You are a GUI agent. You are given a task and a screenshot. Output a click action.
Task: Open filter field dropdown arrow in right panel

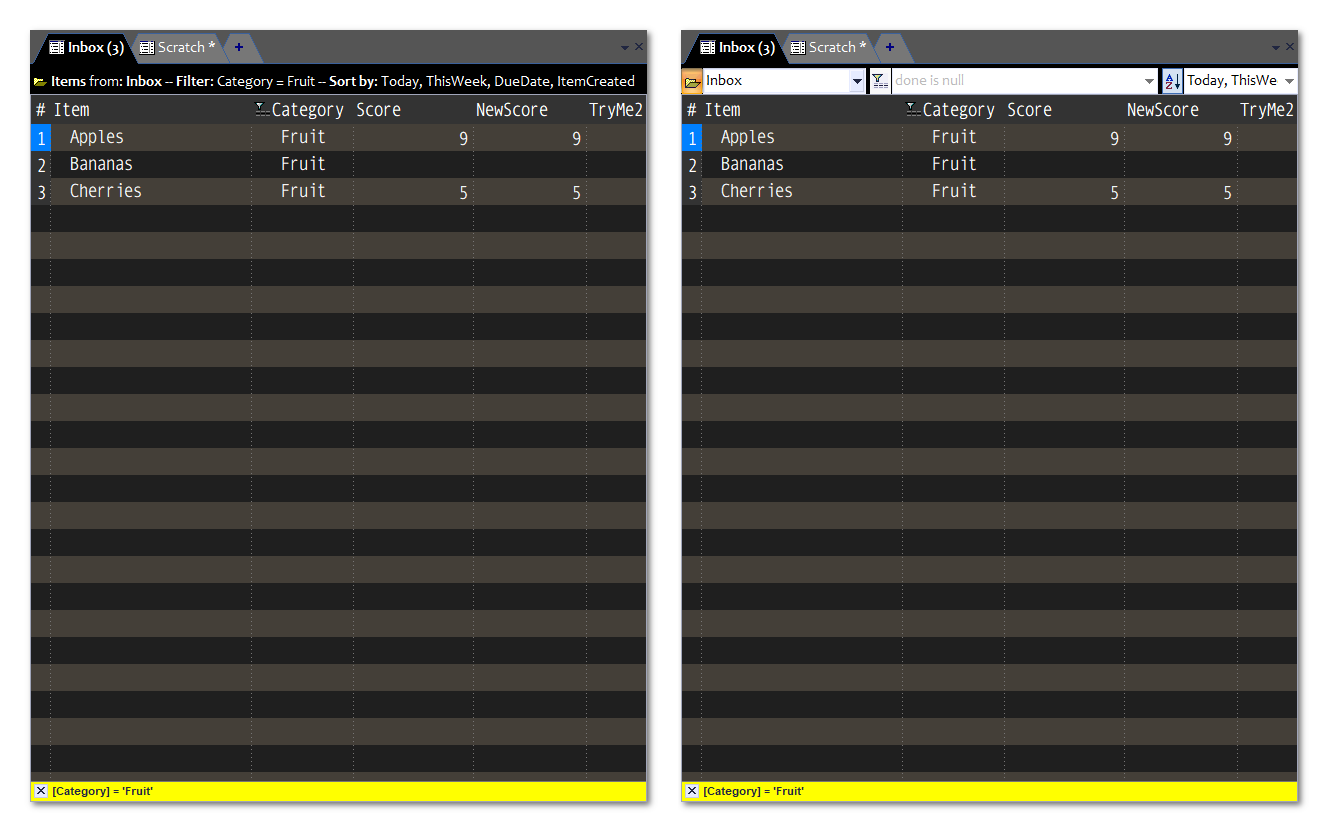click(1149, 81)
